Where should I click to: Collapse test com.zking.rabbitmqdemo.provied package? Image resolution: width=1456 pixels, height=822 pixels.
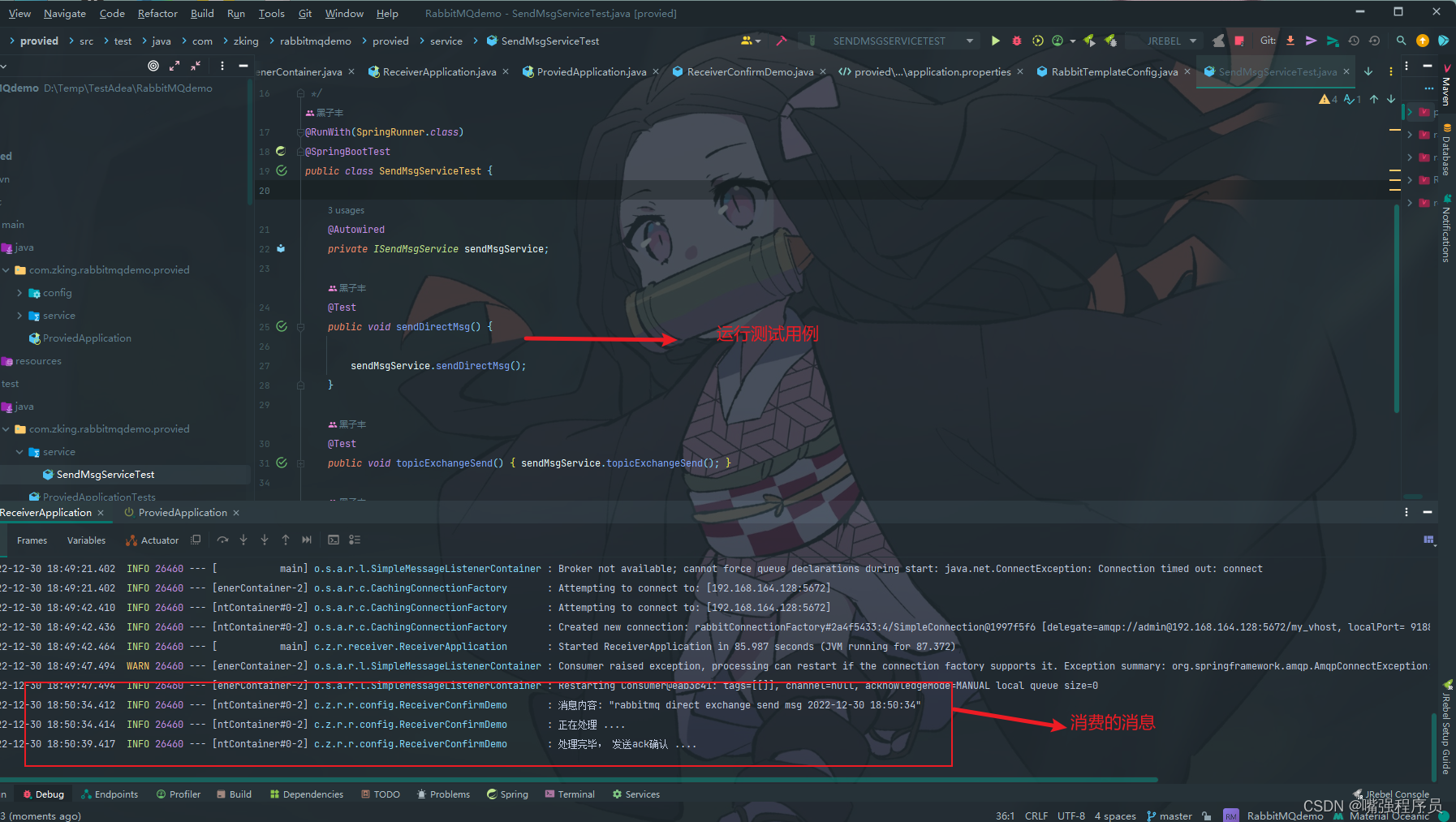pyautogui.click(x=6, y=429)
